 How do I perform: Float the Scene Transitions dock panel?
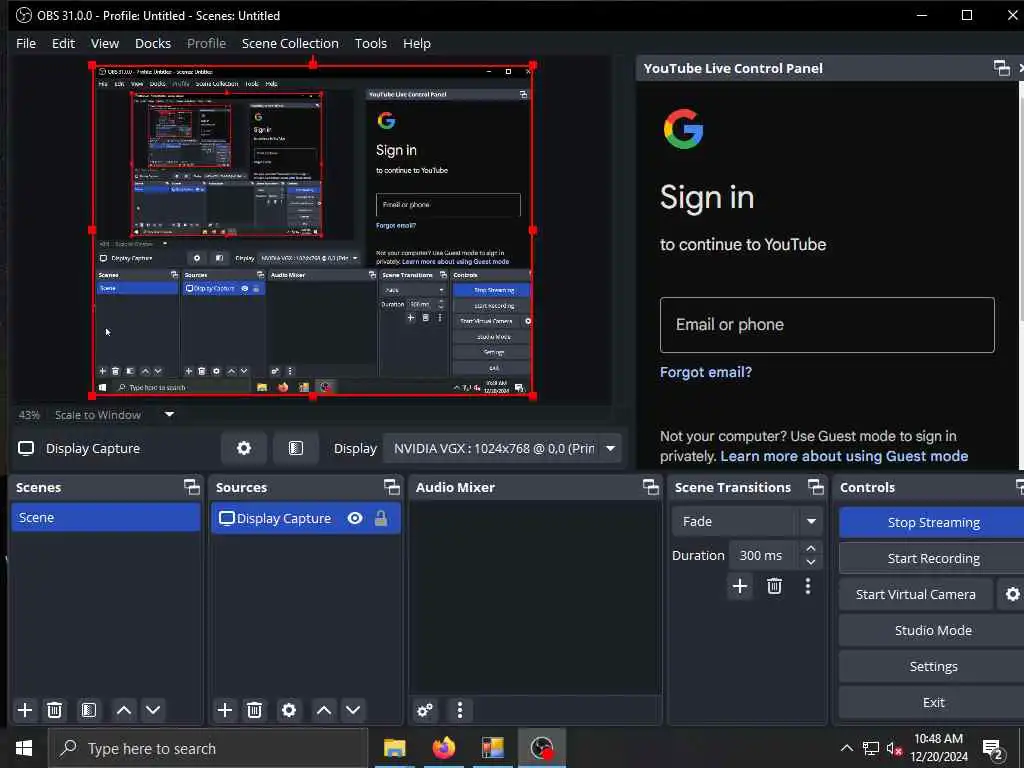(x=816, y=487)
